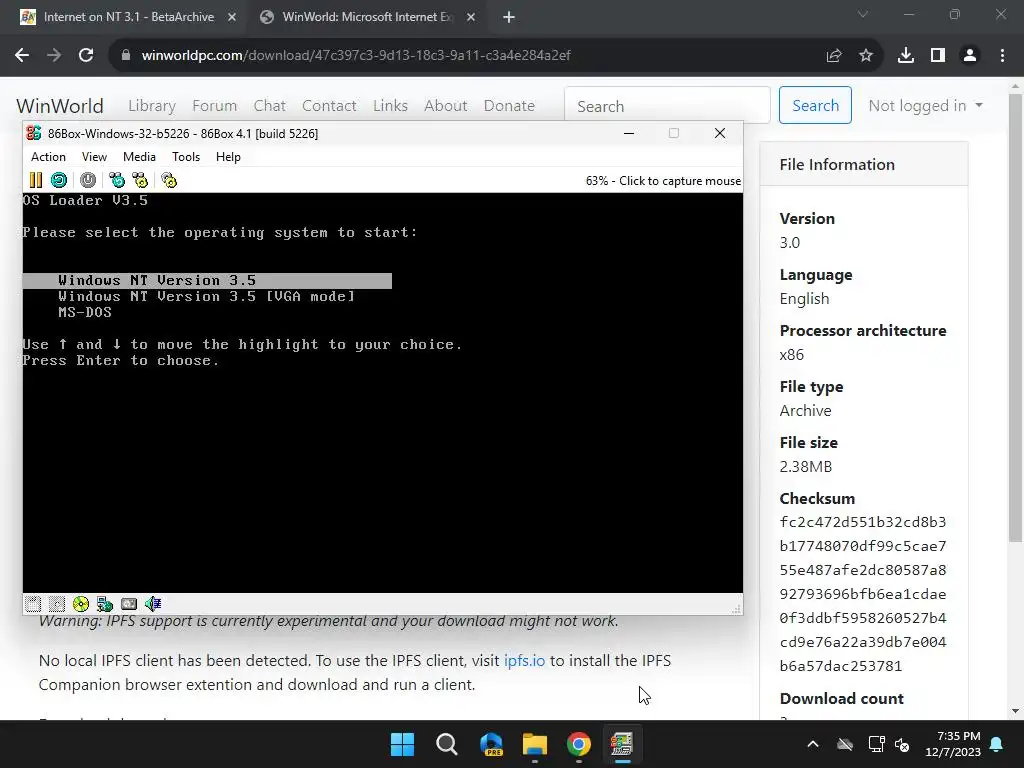Image resolution: width=1024 pixels, height=768 pixels.
Task: Open the clock and date in taskbar
Action: click(953, 744)
